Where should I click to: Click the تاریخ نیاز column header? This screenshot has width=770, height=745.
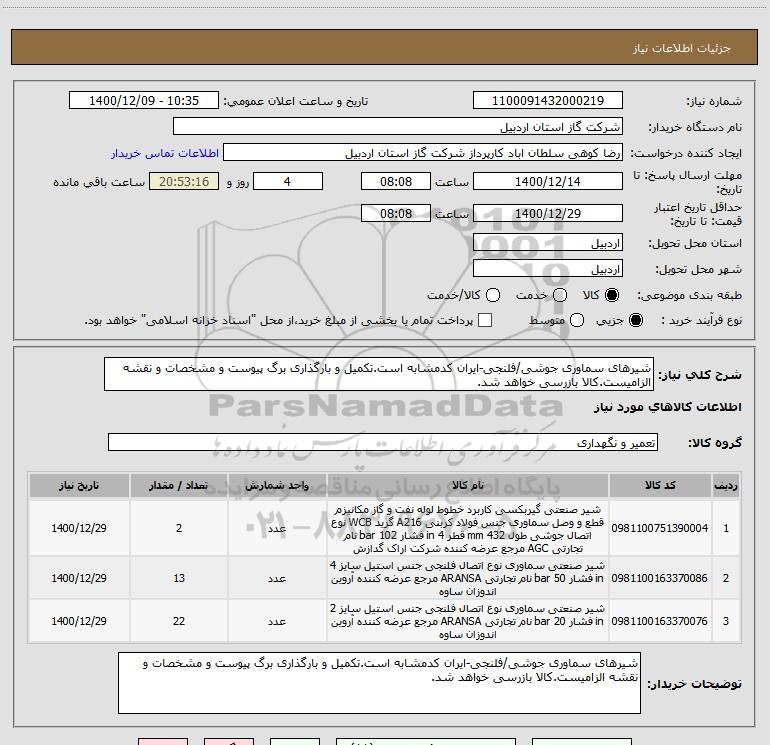point(79,486)
